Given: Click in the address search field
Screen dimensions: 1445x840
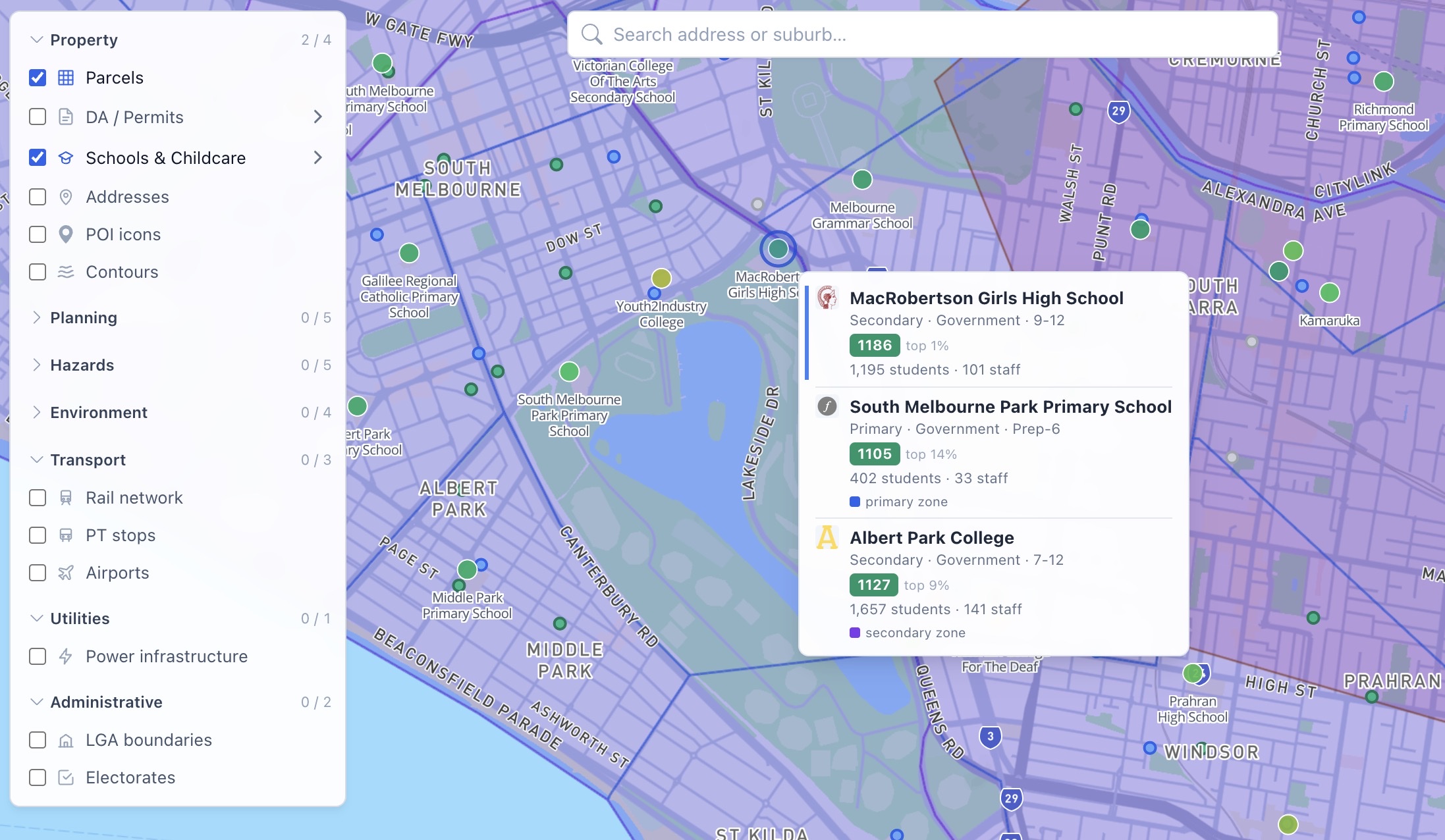Looking at the screenshot, I should [x=922, y=34].
